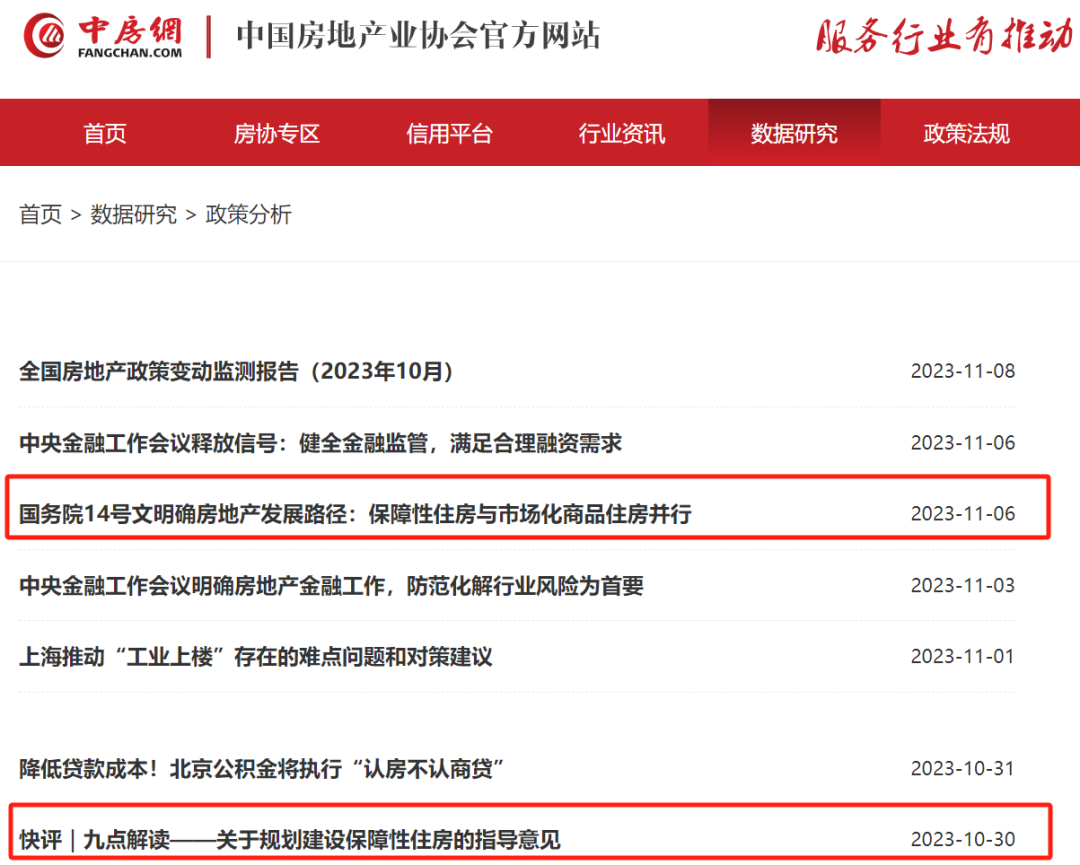Go to the 房协专区 menu item
Viewport: 1080px width, 865px height.
(277, 133)
